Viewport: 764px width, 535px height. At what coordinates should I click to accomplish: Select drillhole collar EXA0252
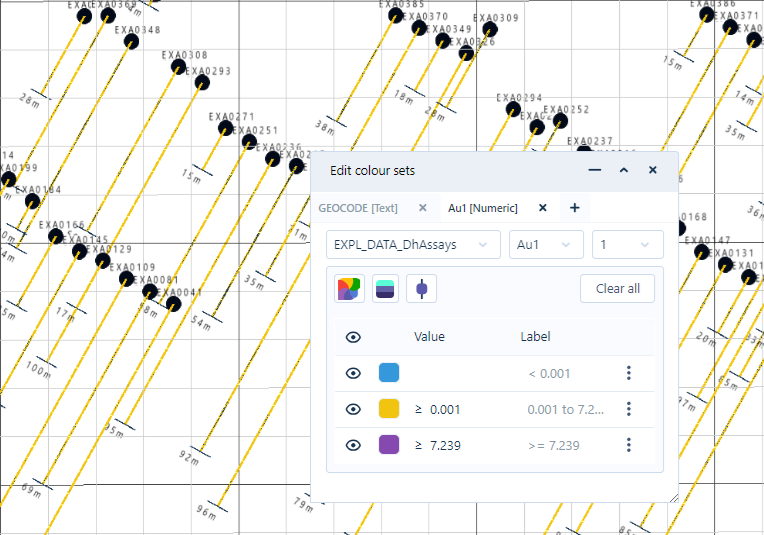560,121
